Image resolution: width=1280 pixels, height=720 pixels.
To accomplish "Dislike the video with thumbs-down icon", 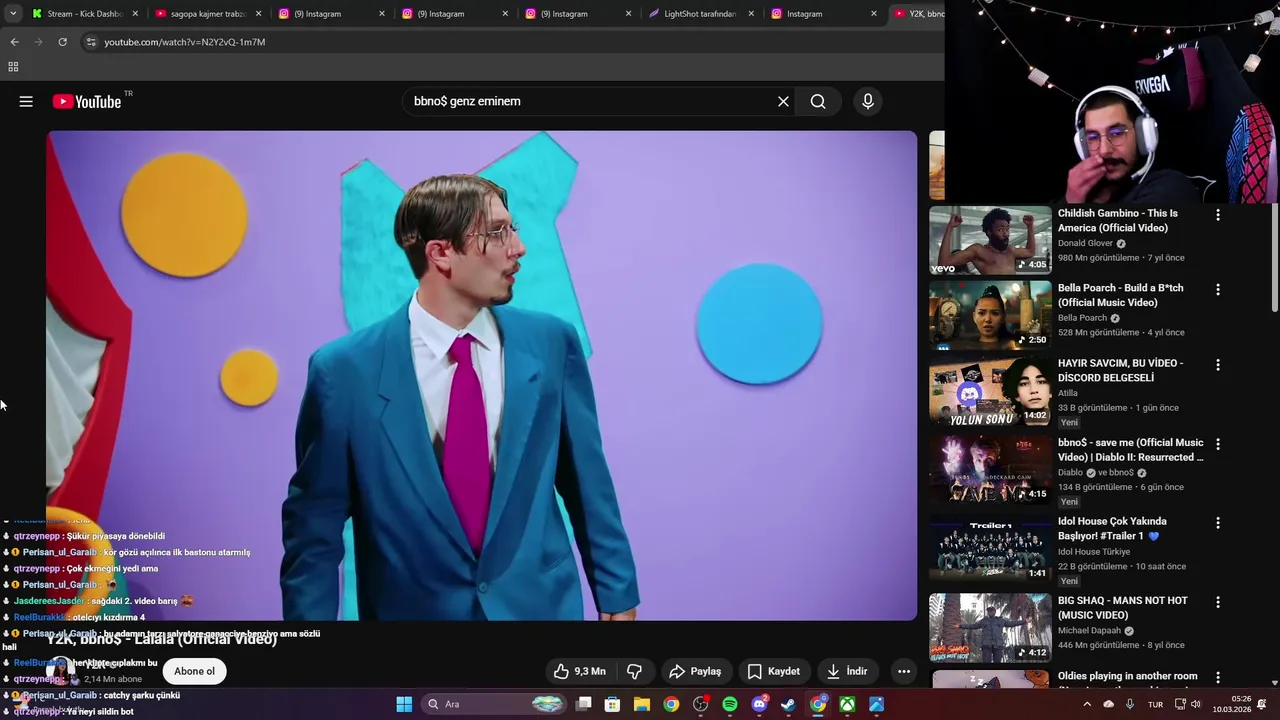I will 634,671.
